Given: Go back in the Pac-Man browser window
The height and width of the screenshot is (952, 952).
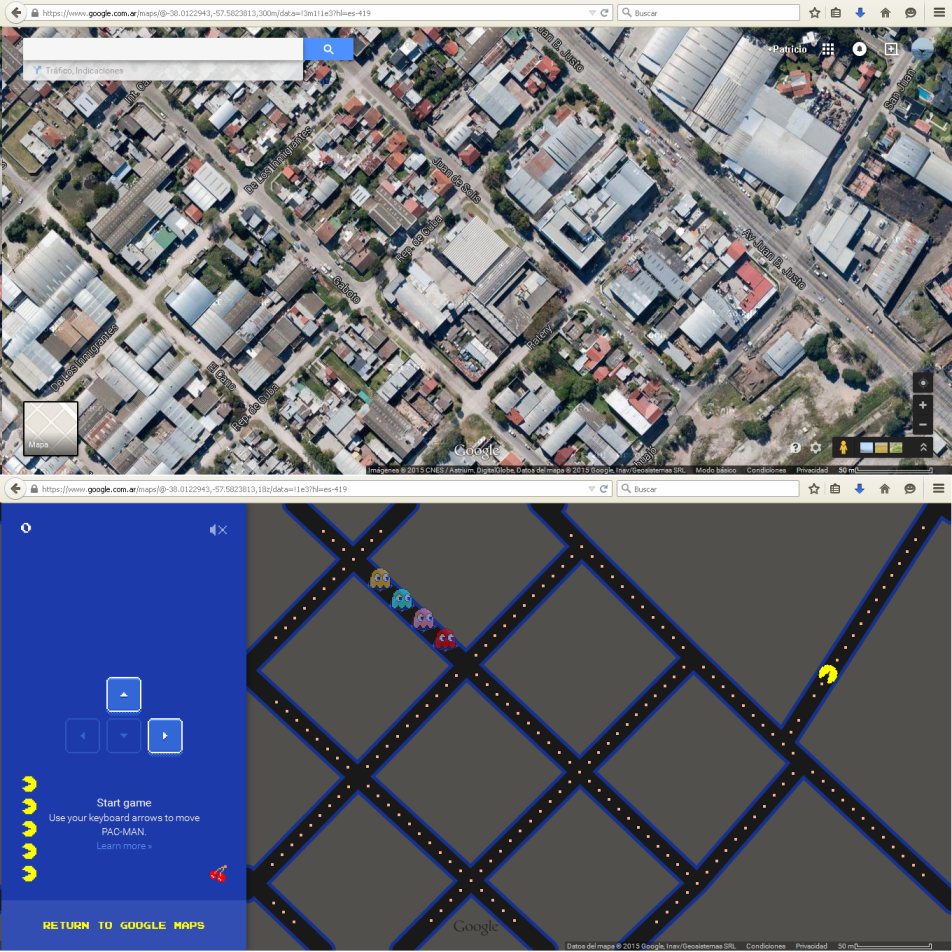Looking at the screenshot, I should coord(16,489).
